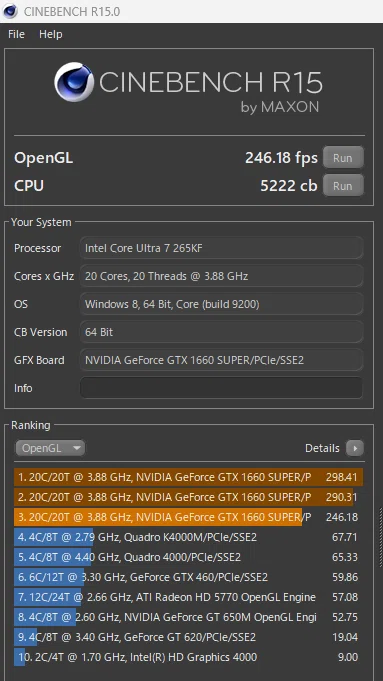The width and height of the screenshot is (383, 681).
Task: Click the Cinebench R15 sphere logo
Action: 74,82
